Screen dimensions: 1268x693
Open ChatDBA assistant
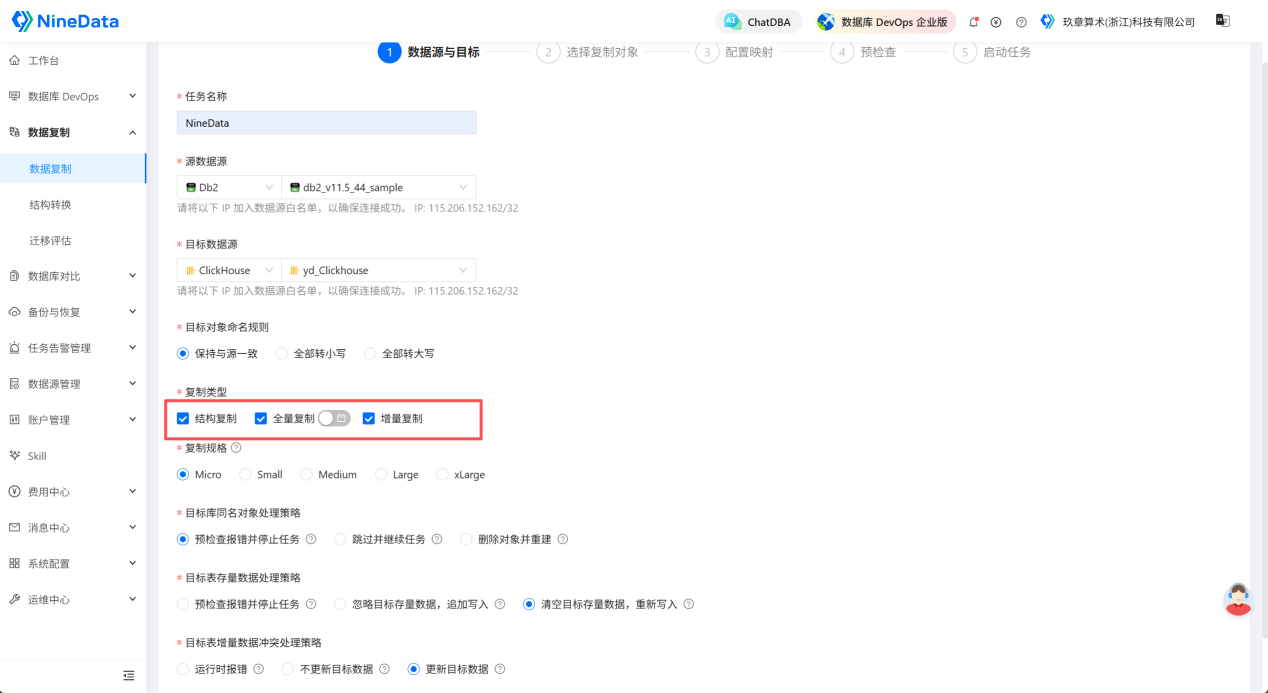758,22
